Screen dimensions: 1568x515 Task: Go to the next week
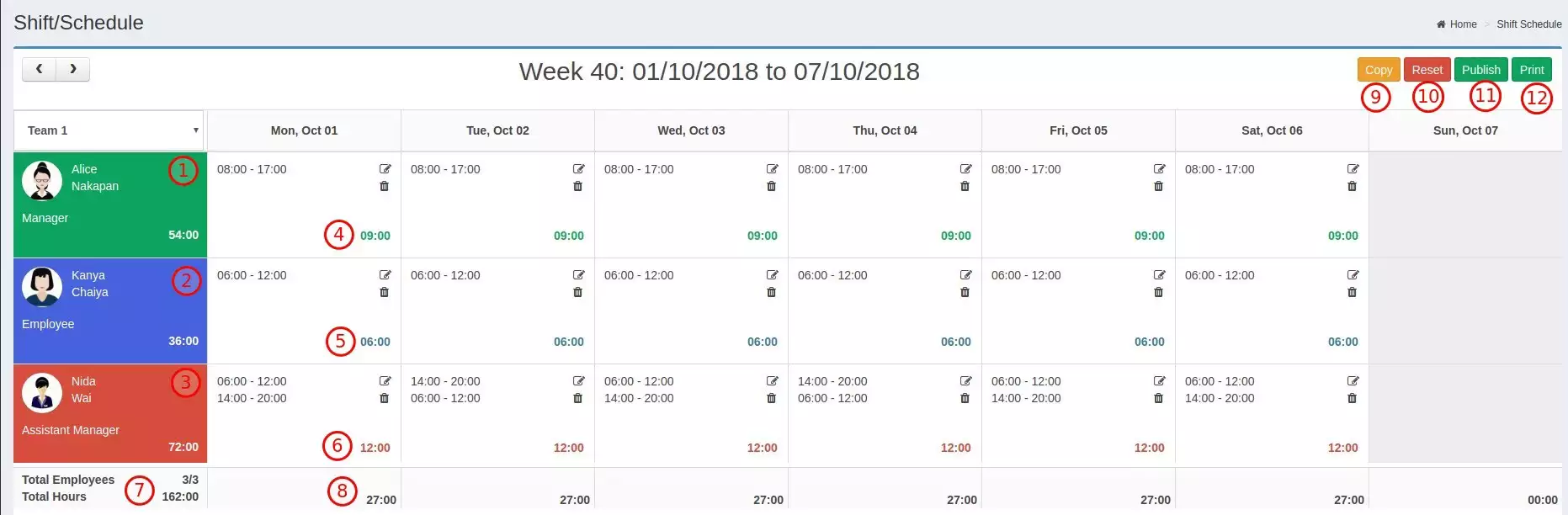73,69
